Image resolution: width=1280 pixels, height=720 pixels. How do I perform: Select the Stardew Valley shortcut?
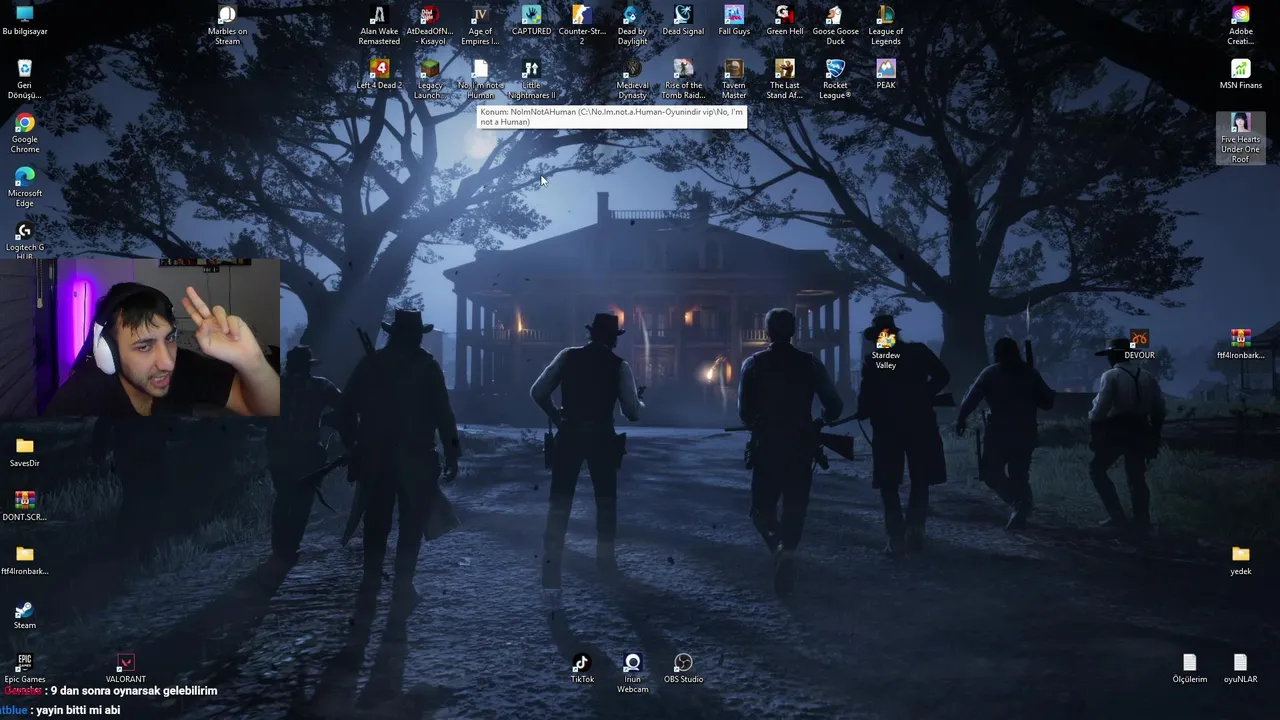[885, 349]
